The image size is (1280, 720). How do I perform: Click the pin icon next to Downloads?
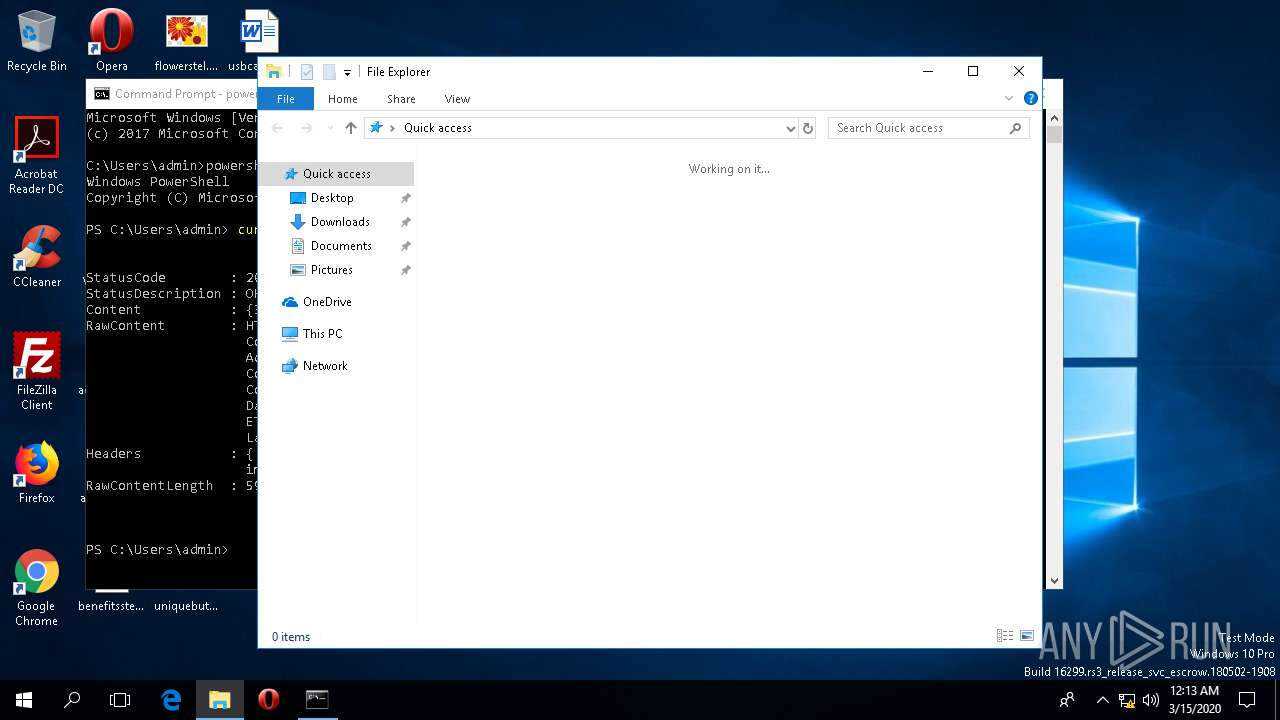tap(405, 222)
